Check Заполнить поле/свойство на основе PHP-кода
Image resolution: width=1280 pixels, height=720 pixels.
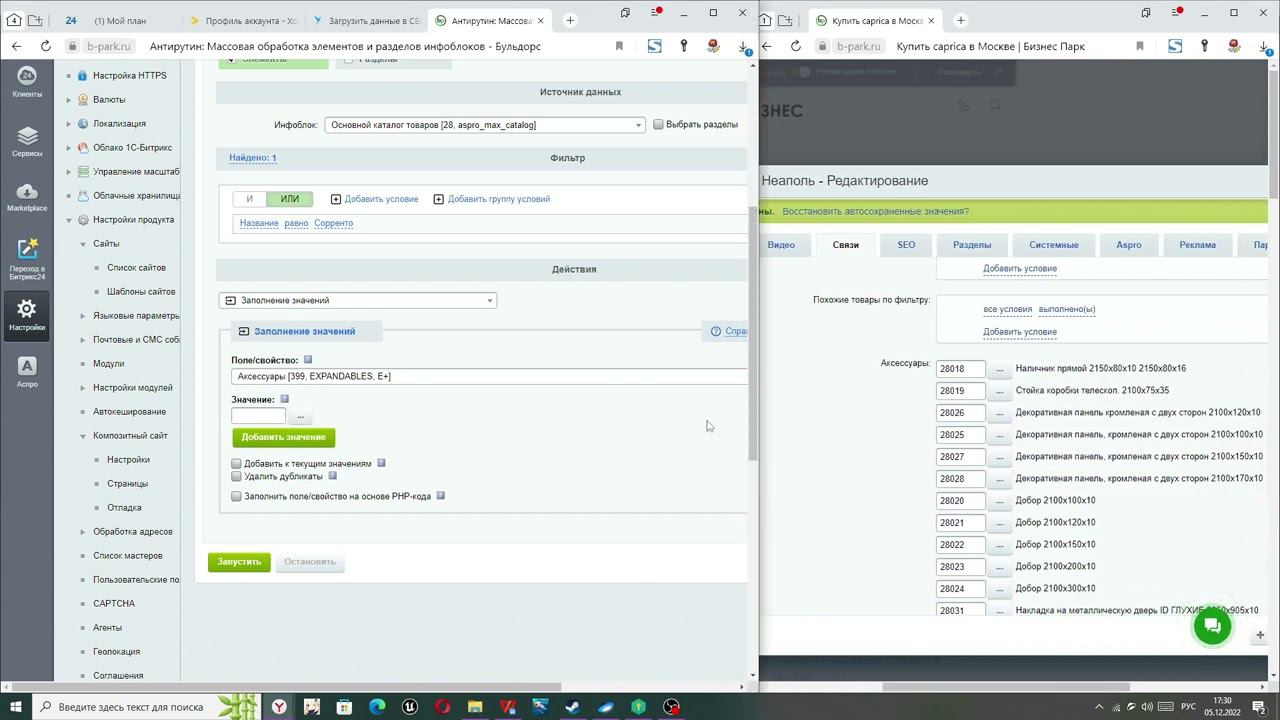tap(236, 496)
